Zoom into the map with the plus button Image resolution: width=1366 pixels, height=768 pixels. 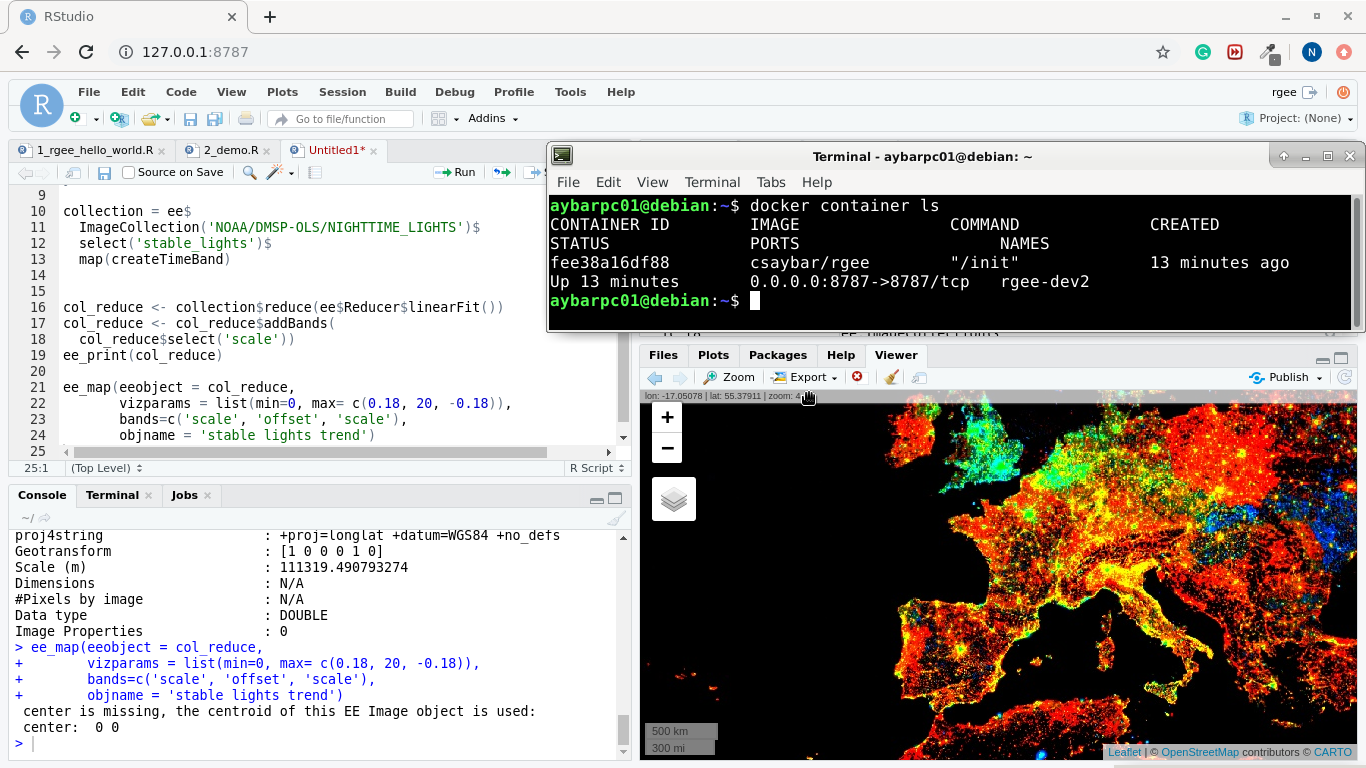(666, 417)
